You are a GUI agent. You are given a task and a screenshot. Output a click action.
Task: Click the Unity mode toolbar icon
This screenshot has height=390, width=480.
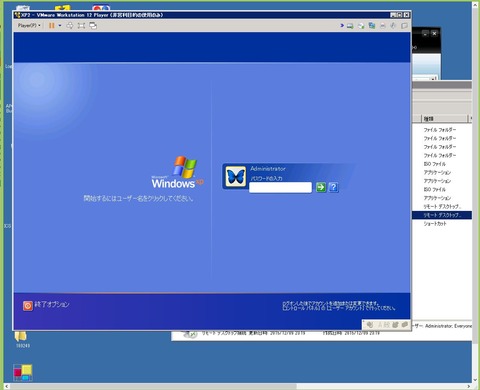tap(93, 25)
